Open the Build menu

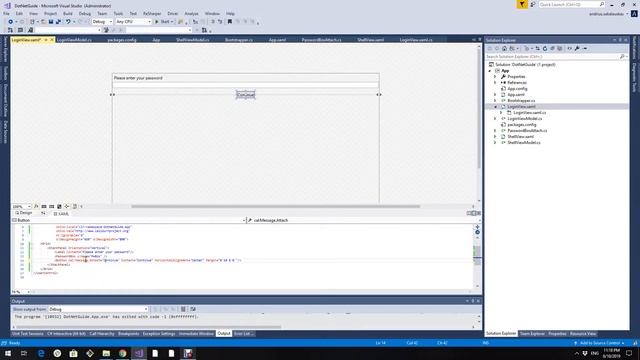tap(68, 13)
